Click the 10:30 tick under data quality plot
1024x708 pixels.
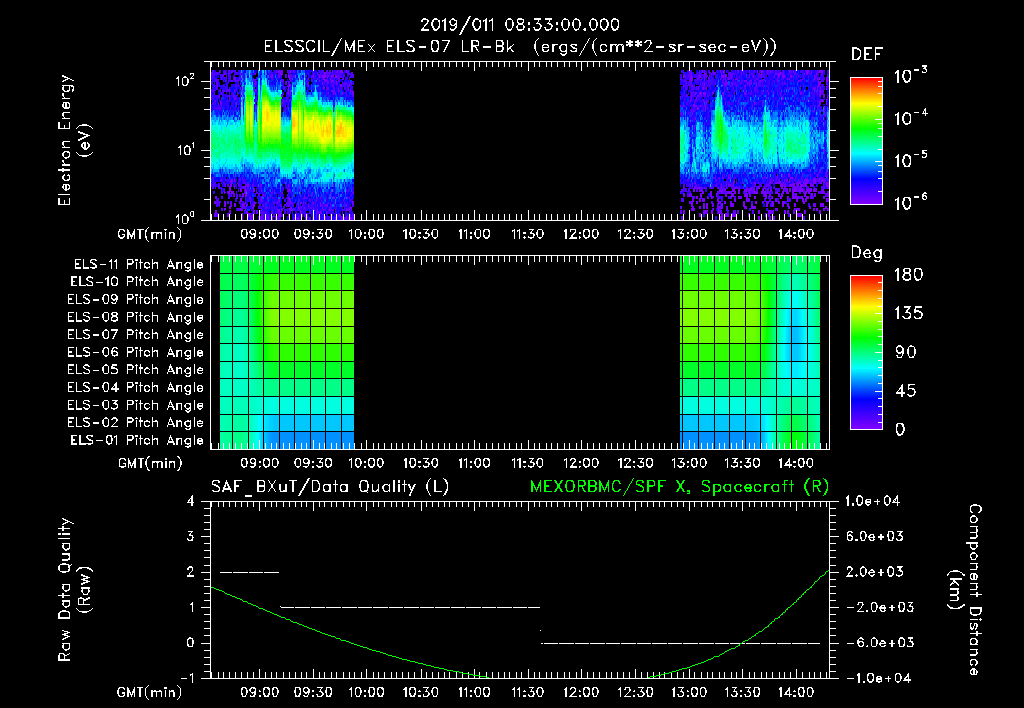[420, 692]
